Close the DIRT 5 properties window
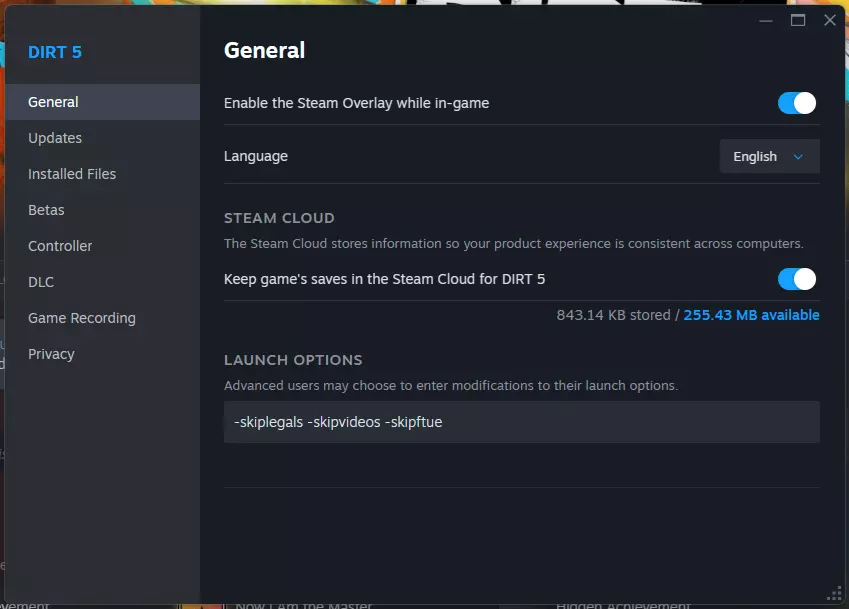849x609 pixels. [x=829, y=20]
